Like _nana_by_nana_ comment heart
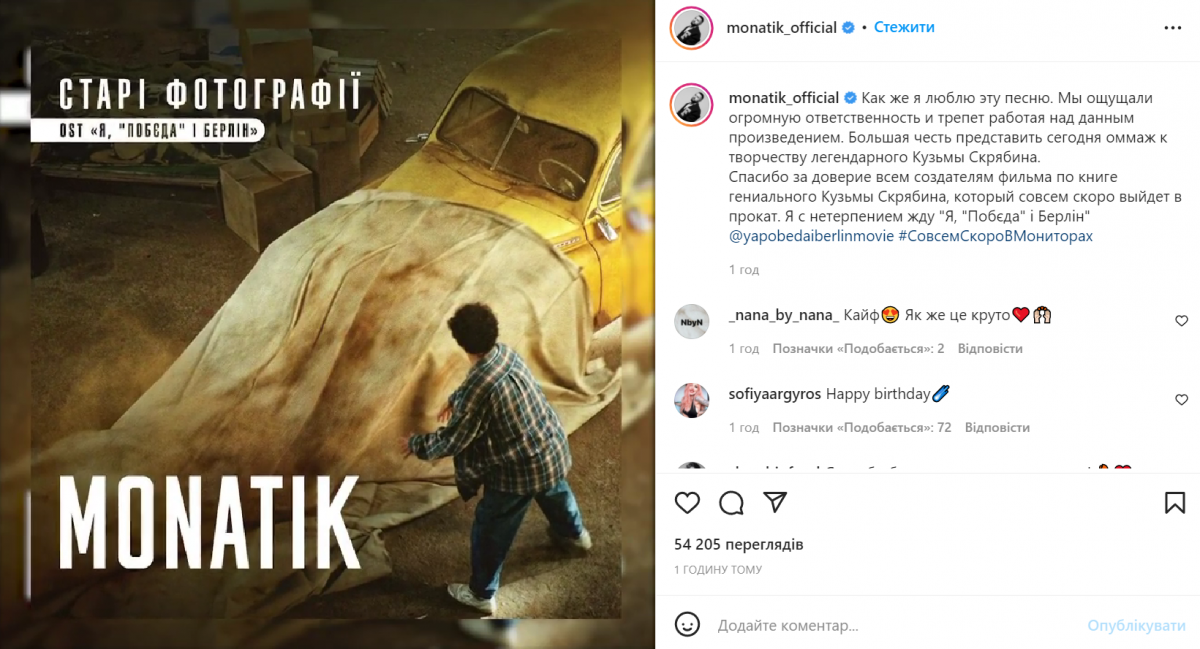This screenshot has height=649, width=1200. (1181, 321)
